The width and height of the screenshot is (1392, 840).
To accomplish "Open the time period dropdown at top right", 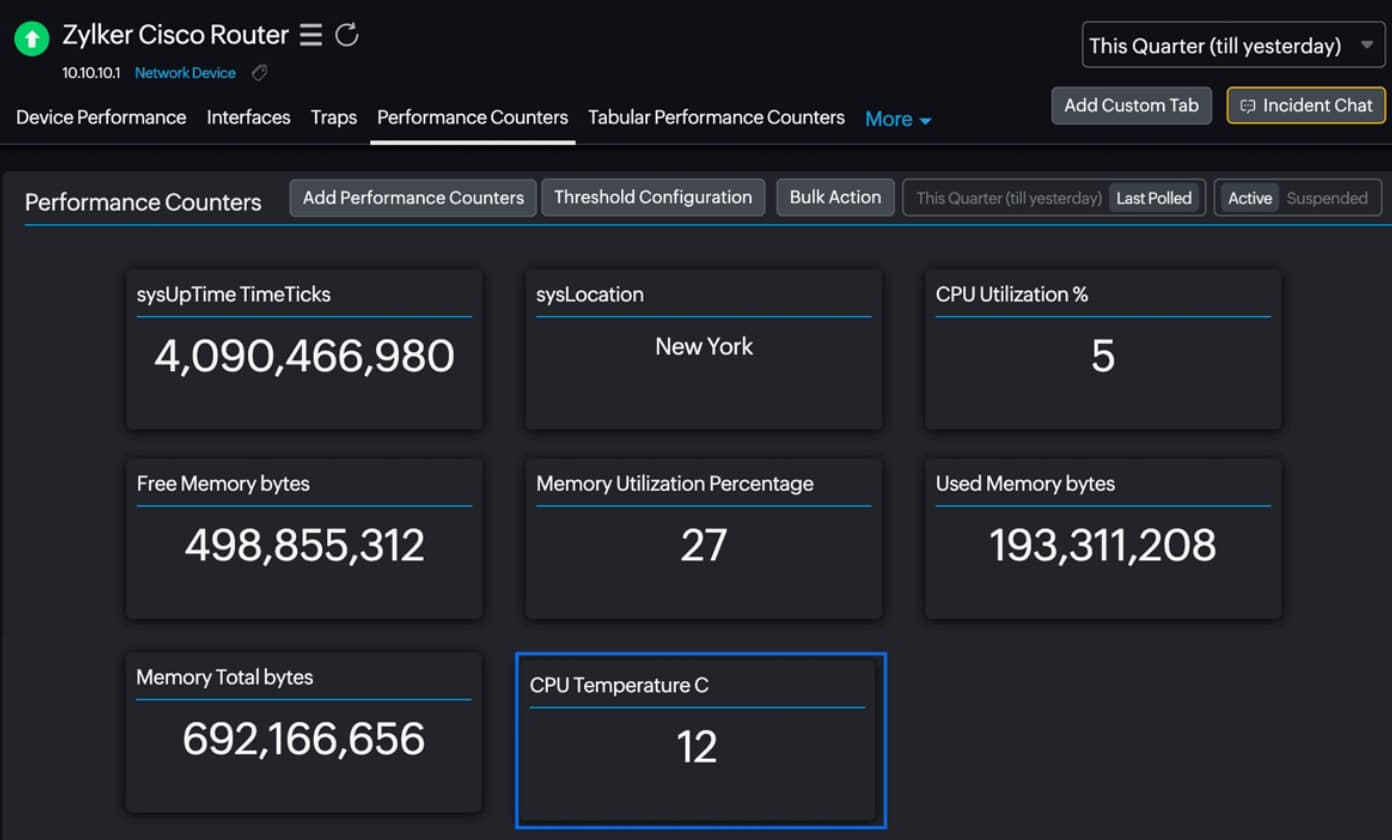I will (1232, 46).
